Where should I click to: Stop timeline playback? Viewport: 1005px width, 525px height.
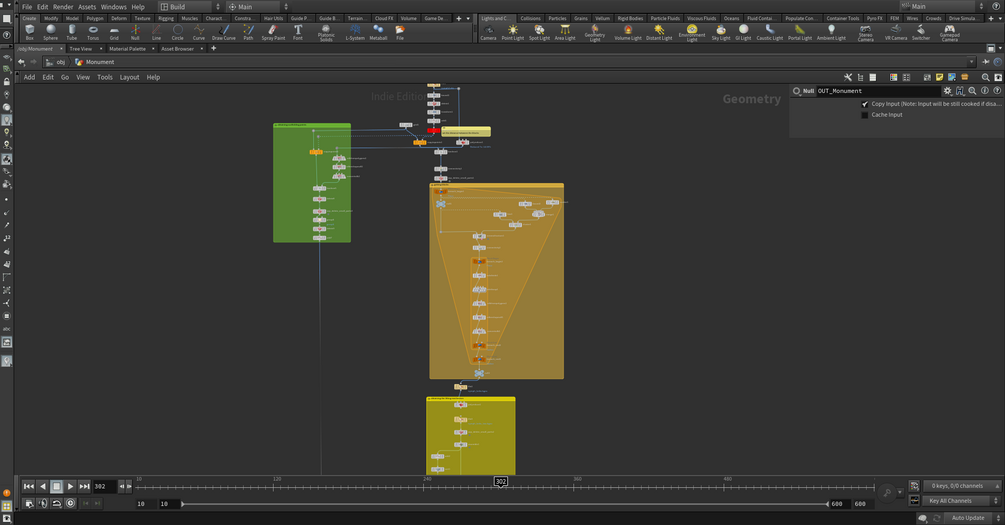[56, 487]
